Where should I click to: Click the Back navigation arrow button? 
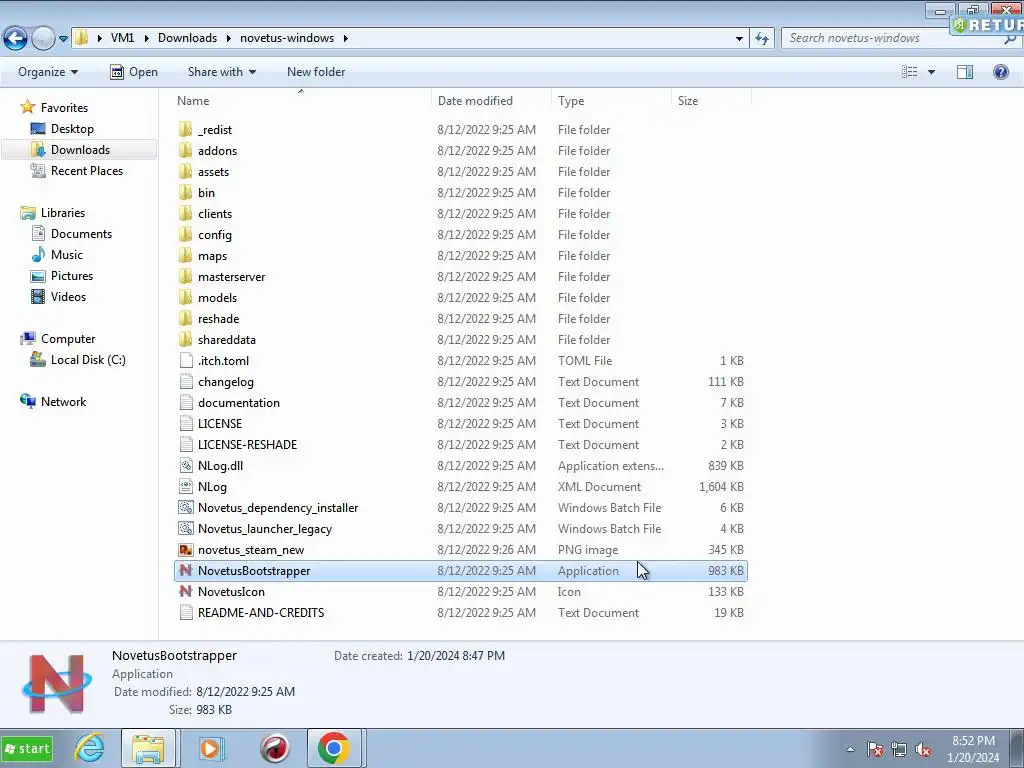pyautogui.click(x=16, y=38)
